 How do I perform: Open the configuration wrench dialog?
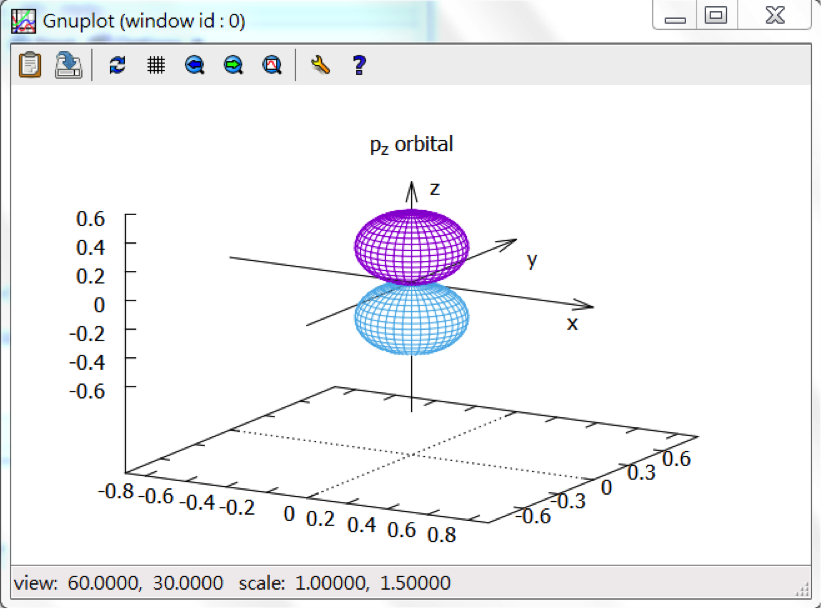point(320,66)
